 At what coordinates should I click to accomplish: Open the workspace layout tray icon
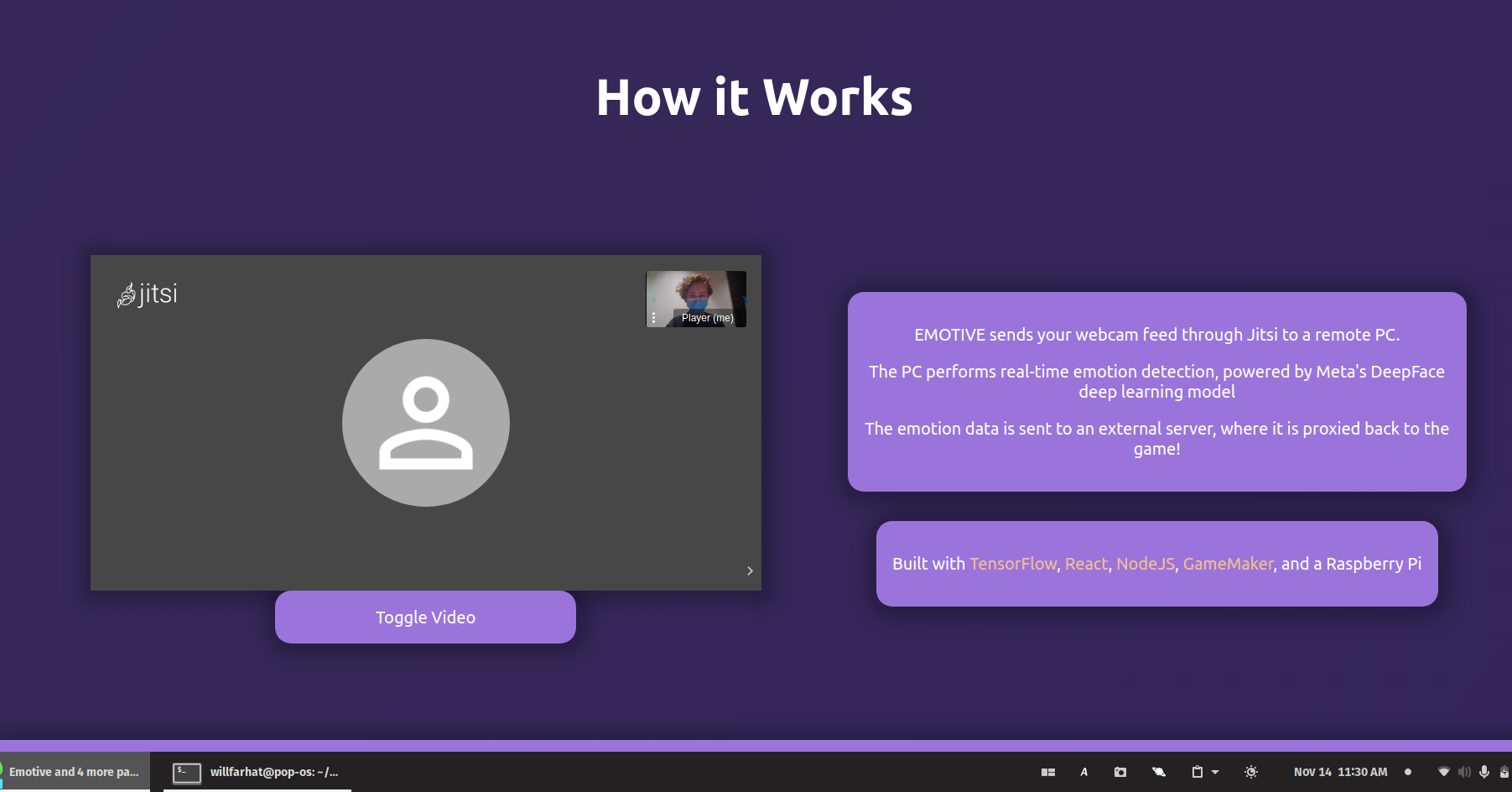tap(1048, 772)
